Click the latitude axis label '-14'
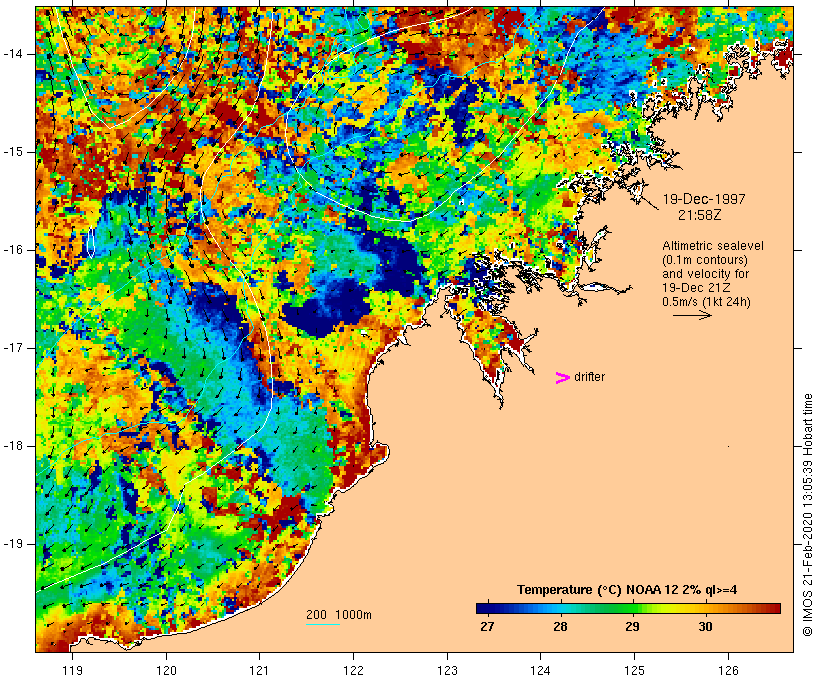The width and height of the screenshot is (820, 680). tap(12, 53)
